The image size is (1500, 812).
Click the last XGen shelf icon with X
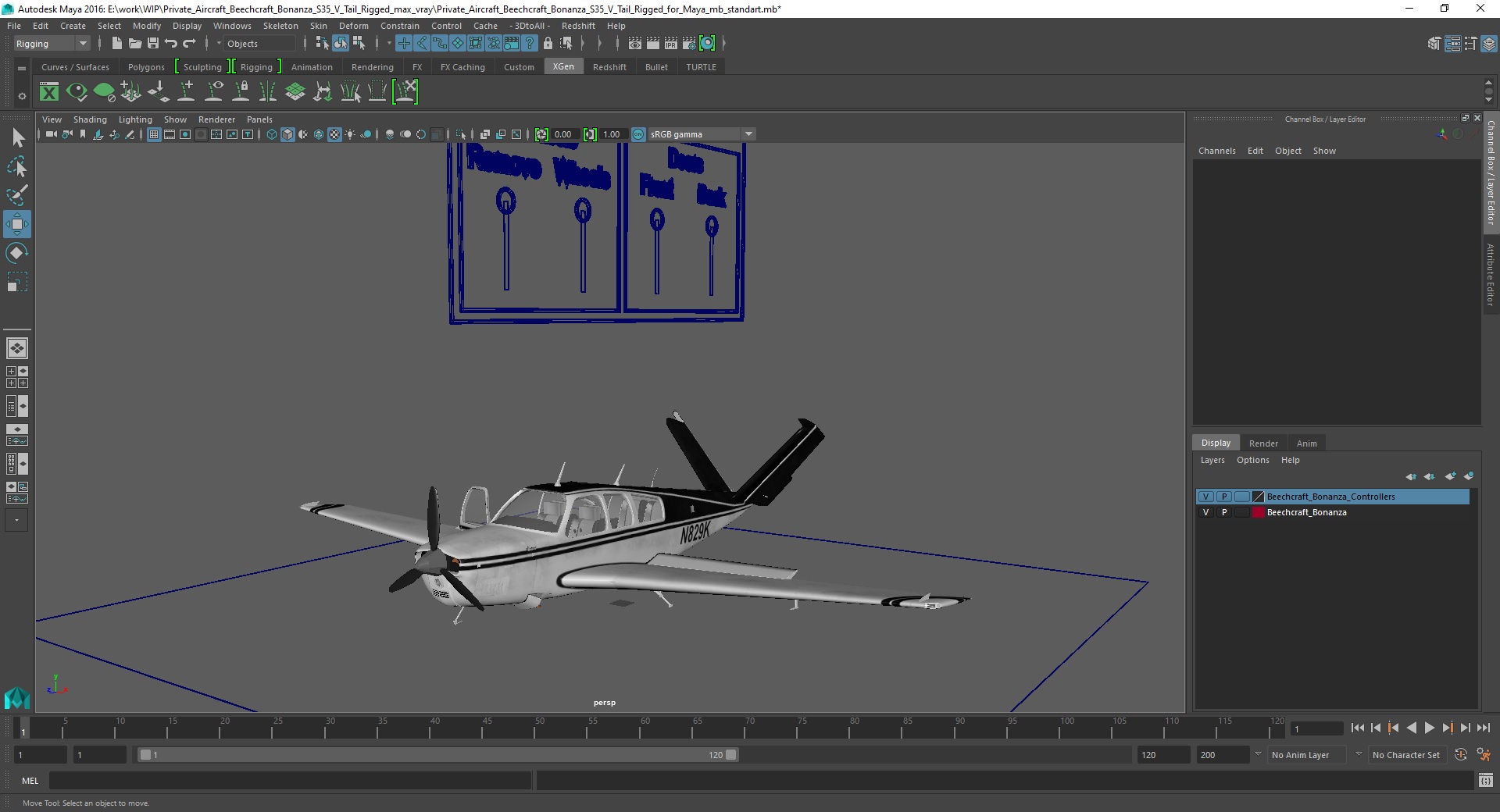point(405,92)
